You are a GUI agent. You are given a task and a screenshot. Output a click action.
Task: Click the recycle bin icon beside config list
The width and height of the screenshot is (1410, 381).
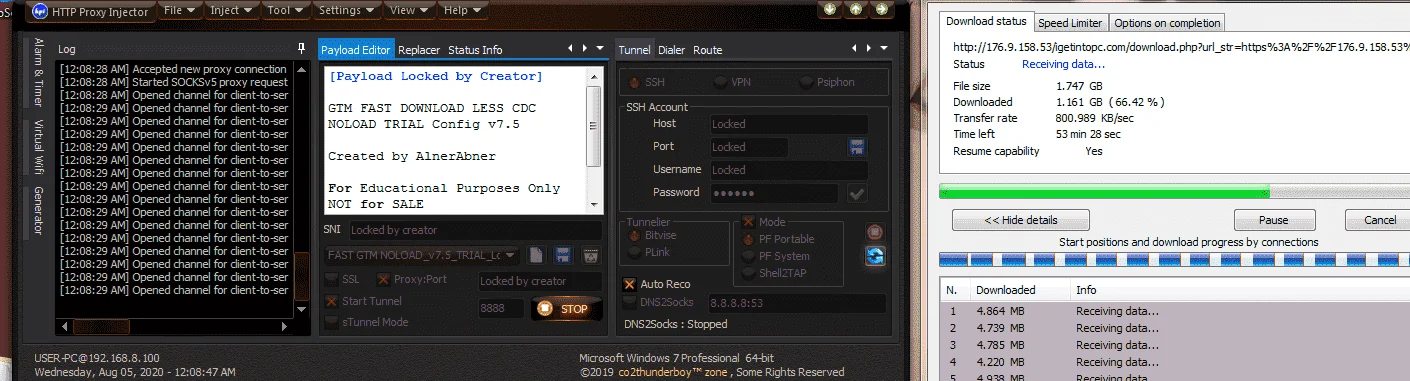(590, 255)
